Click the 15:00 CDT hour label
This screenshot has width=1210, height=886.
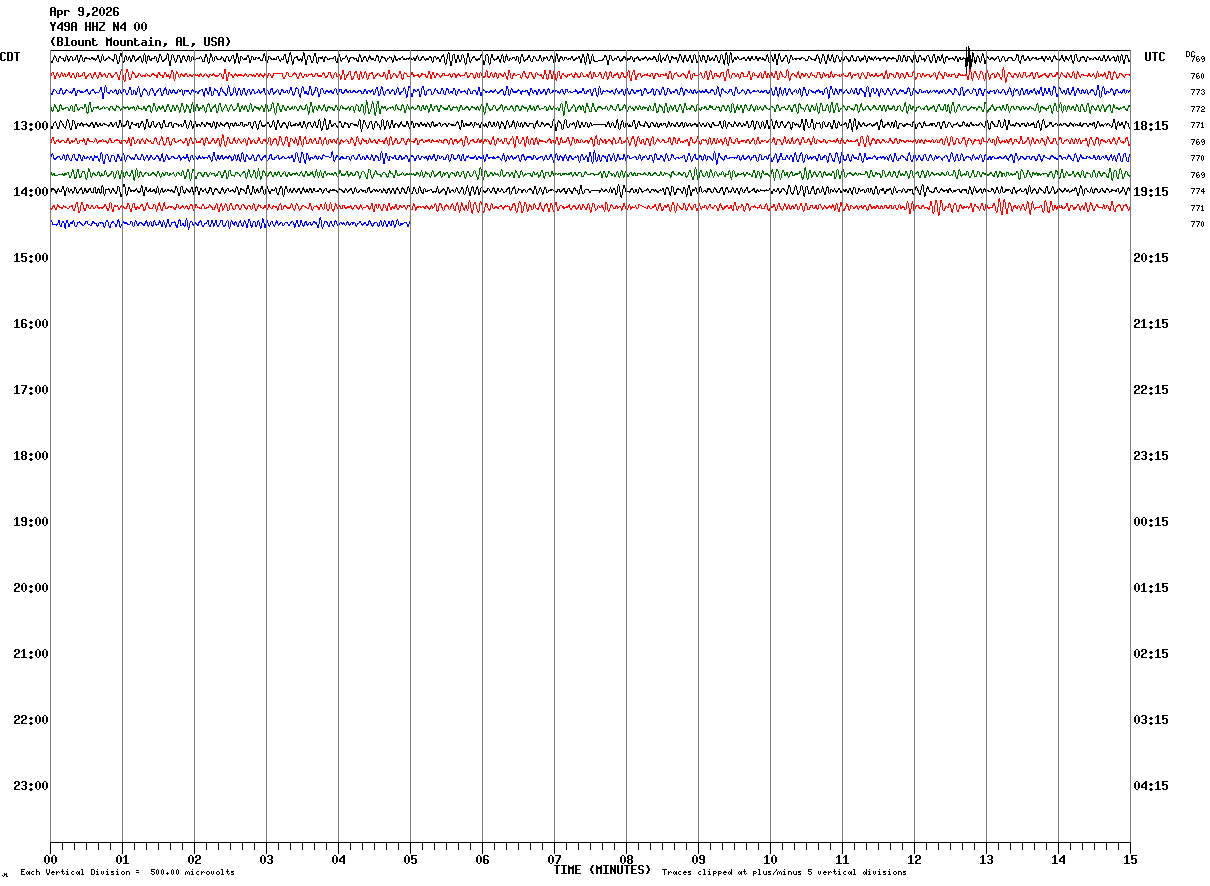coord(31,258)
